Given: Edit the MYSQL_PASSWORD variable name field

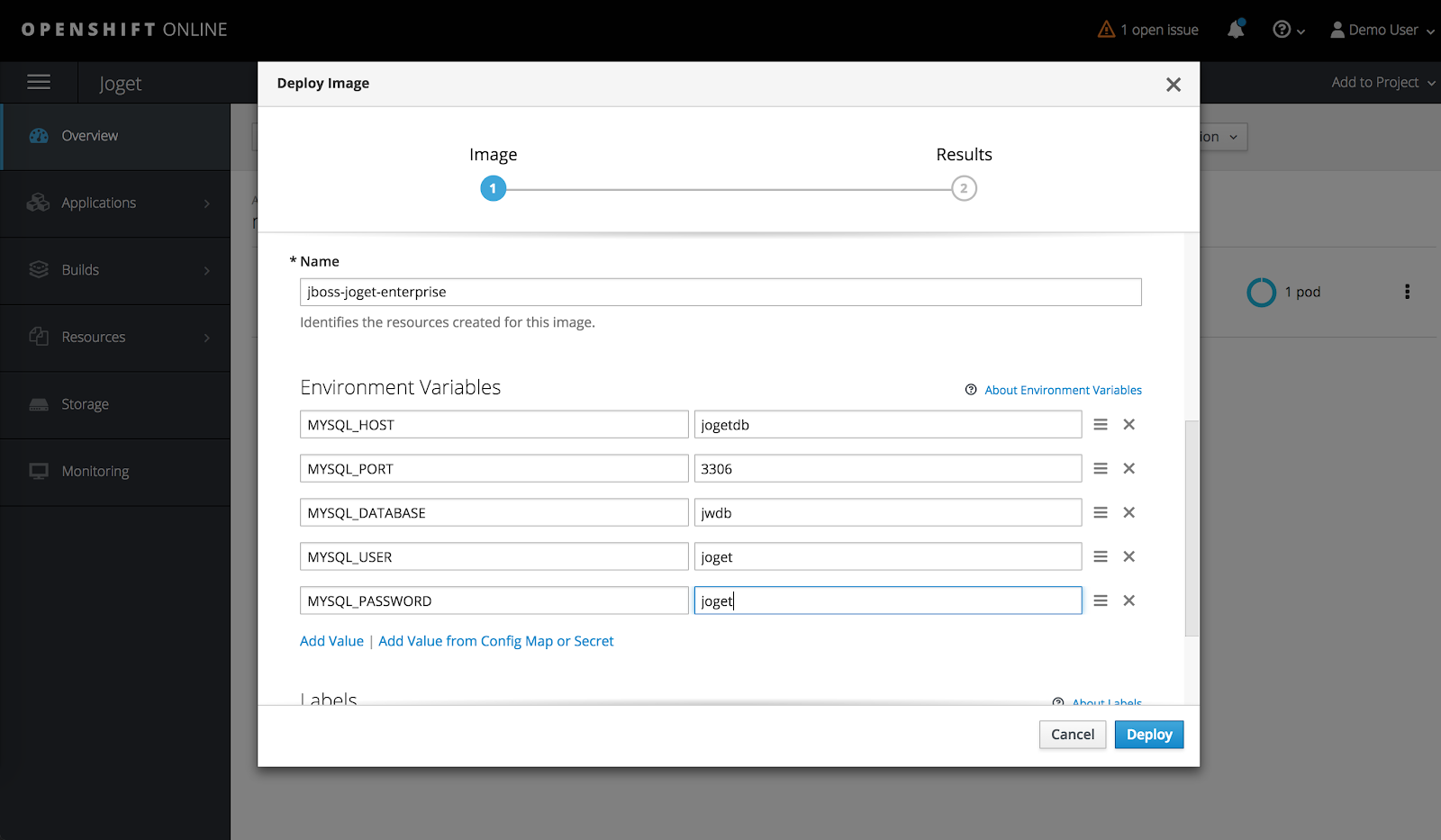Looking at the screenshot, I should click(494, 601).
